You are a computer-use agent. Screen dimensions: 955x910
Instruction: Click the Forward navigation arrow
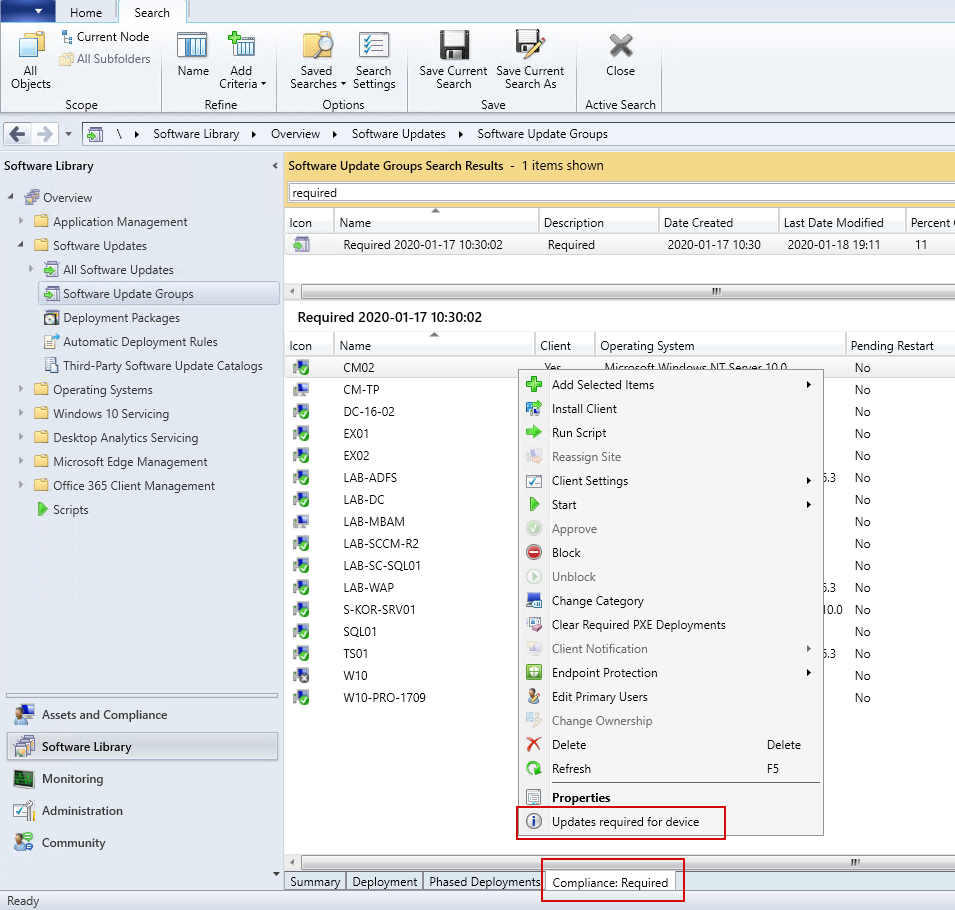[44, 134]
